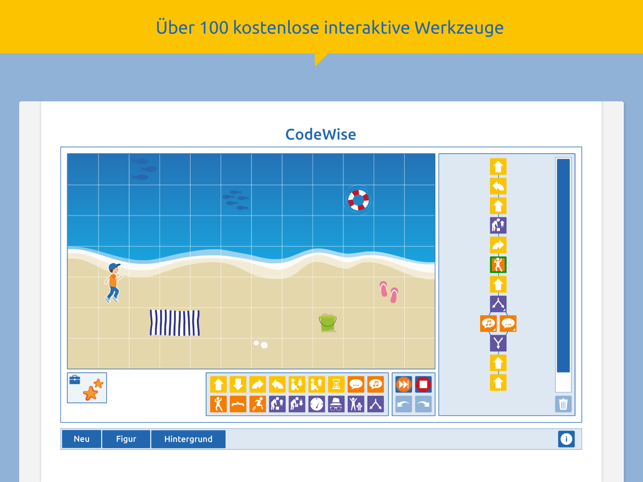The height and width of the screenshot is (482, 643).
Task: Open the Figur option
Action: (126, 439)
